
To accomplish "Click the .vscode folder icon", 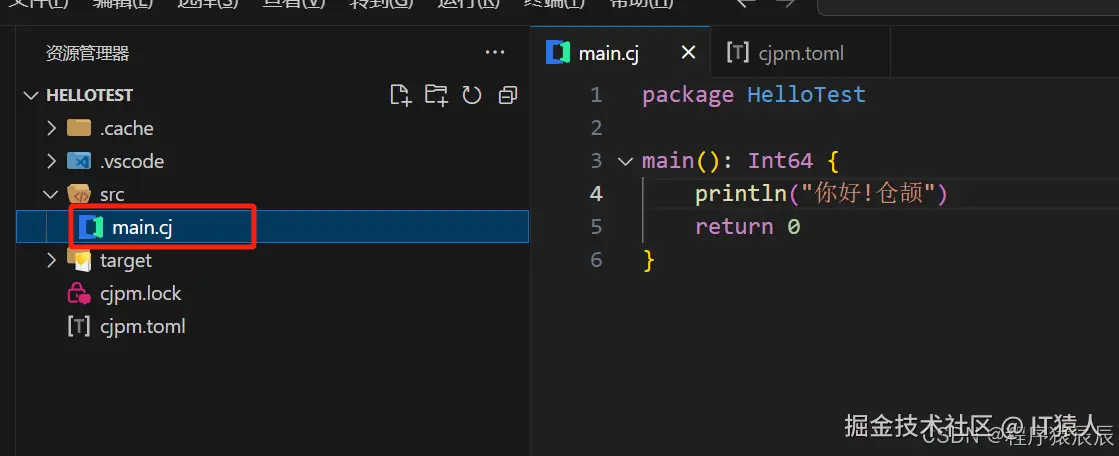I will 79,161.
